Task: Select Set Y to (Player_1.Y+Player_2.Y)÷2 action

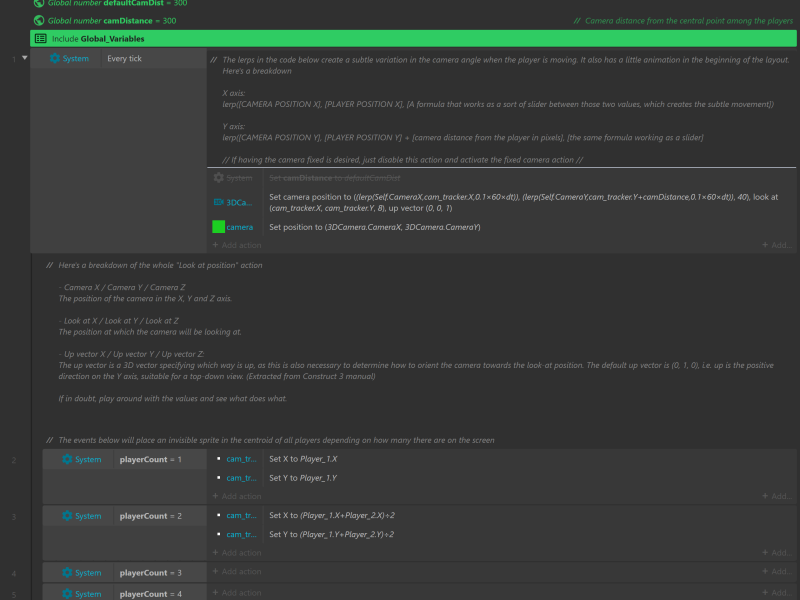Action: point(502,535)
